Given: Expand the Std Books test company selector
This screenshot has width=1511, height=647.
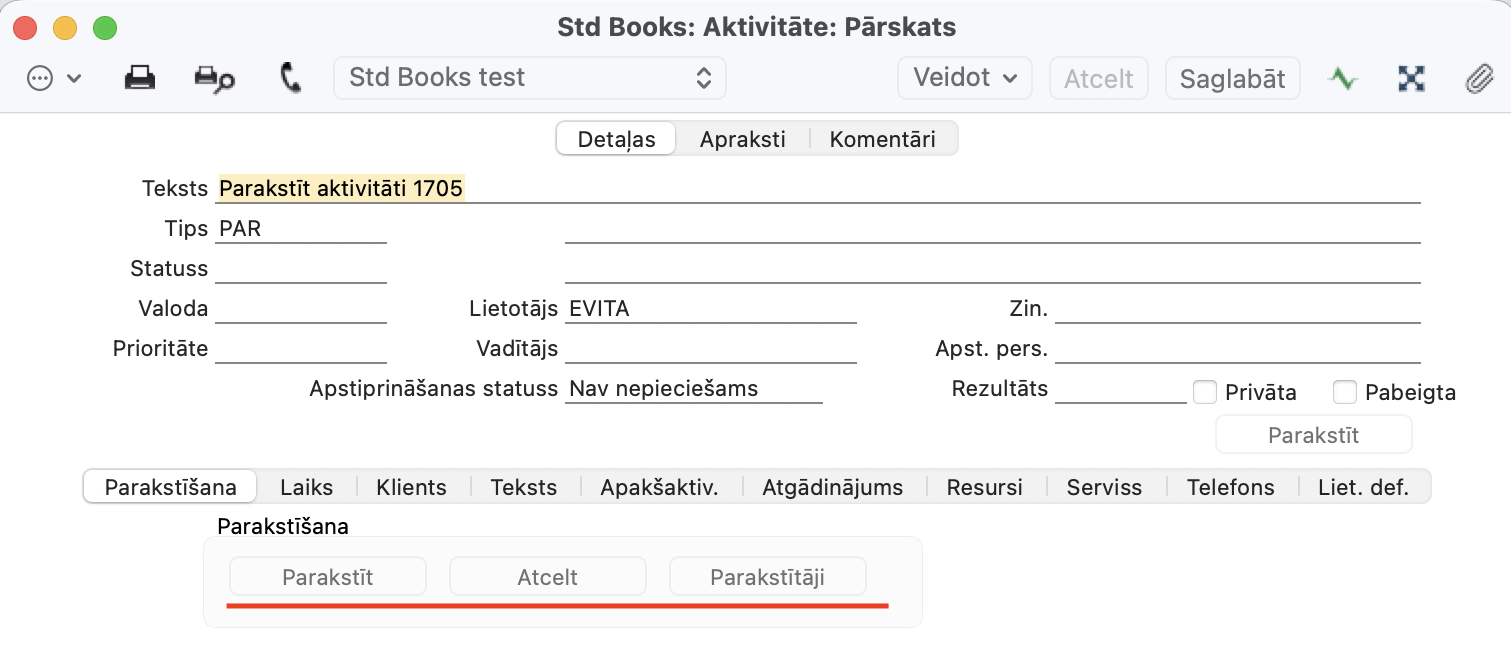Looking at the screenshot, I should [x=530, y=78].
